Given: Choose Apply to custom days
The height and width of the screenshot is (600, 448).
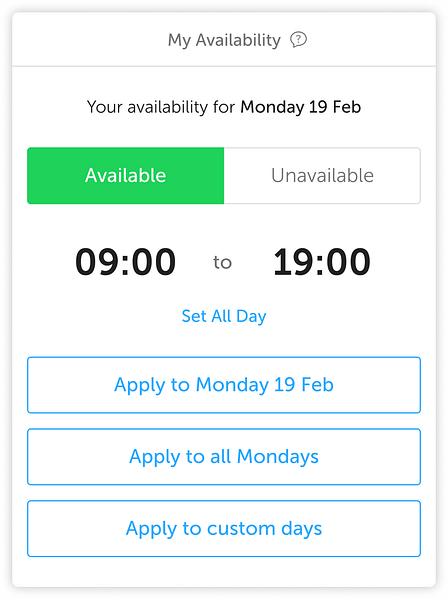Looking at the screenshot, I should (x=224, y=528).
